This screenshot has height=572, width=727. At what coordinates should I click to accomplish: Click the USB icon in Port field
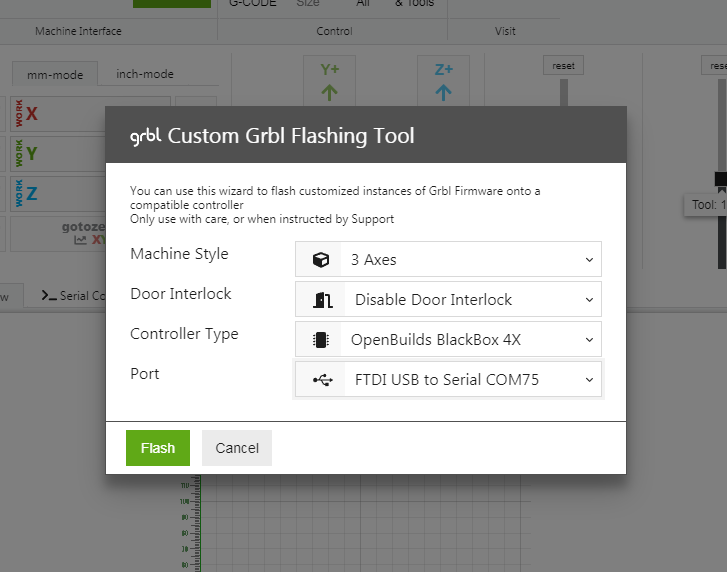tap(320, 380)
